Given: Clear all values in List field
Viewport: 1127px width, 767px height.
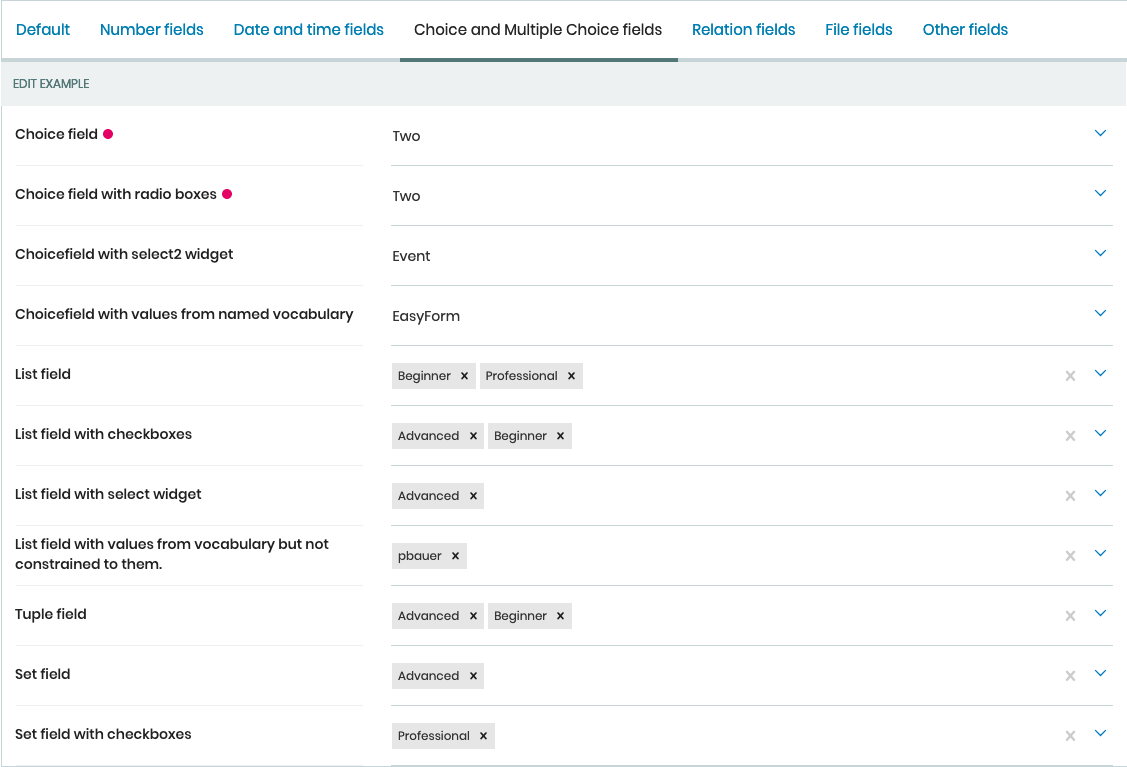Looking at the screenshot, I should (x=1070, y=376).
